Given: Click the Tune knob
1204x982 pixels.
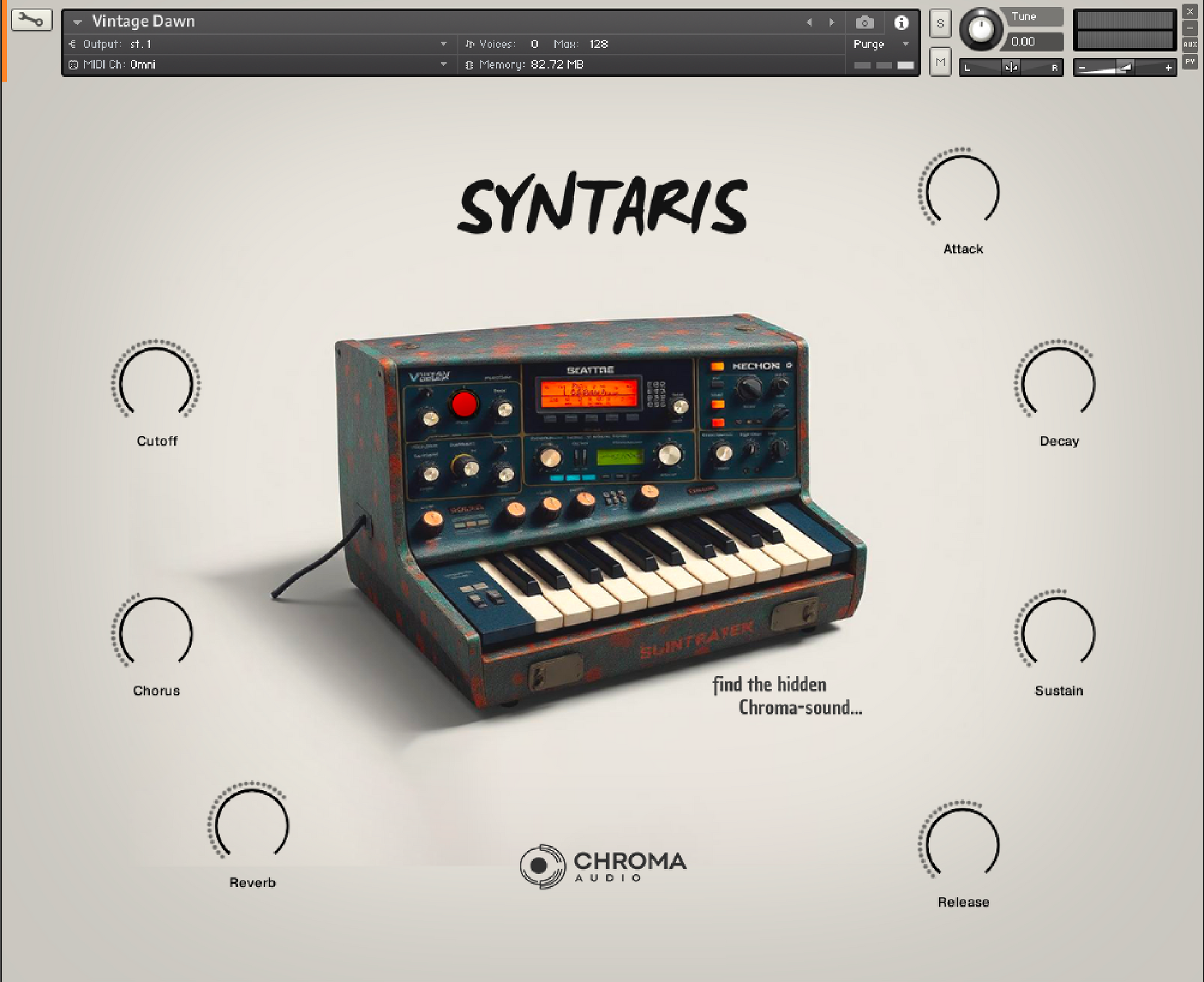Looking at the screenshot, I should click(x=980, y=29).
